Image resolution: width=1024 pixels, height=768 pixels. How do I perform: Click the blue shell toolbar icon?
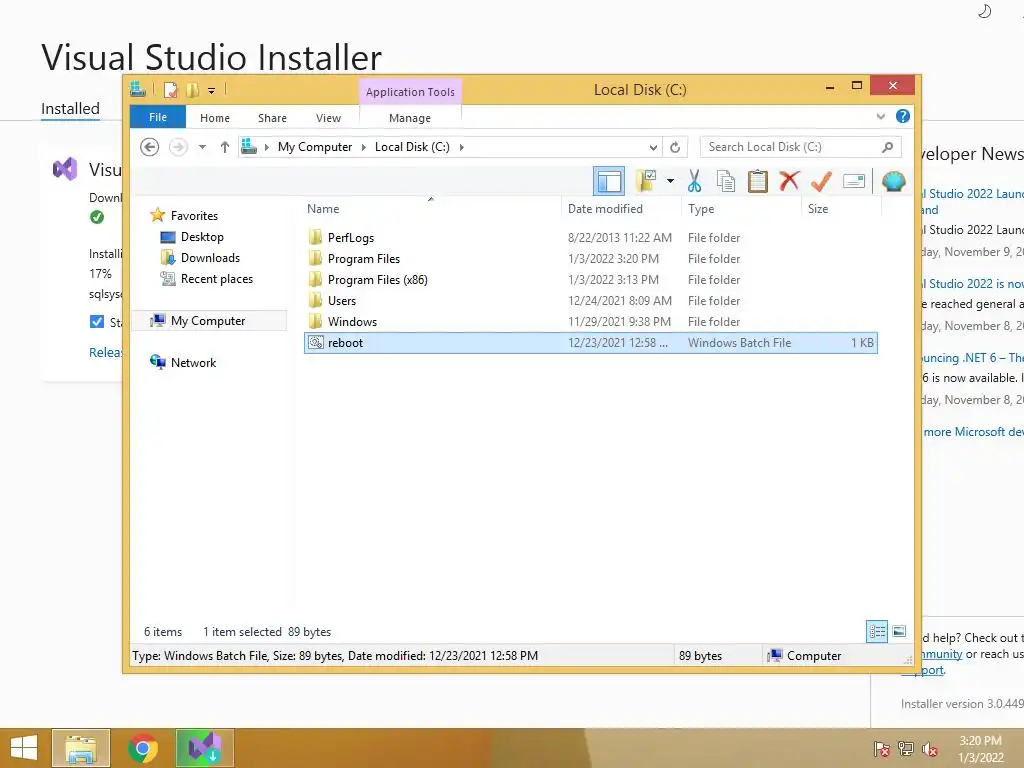coord(893,181)
